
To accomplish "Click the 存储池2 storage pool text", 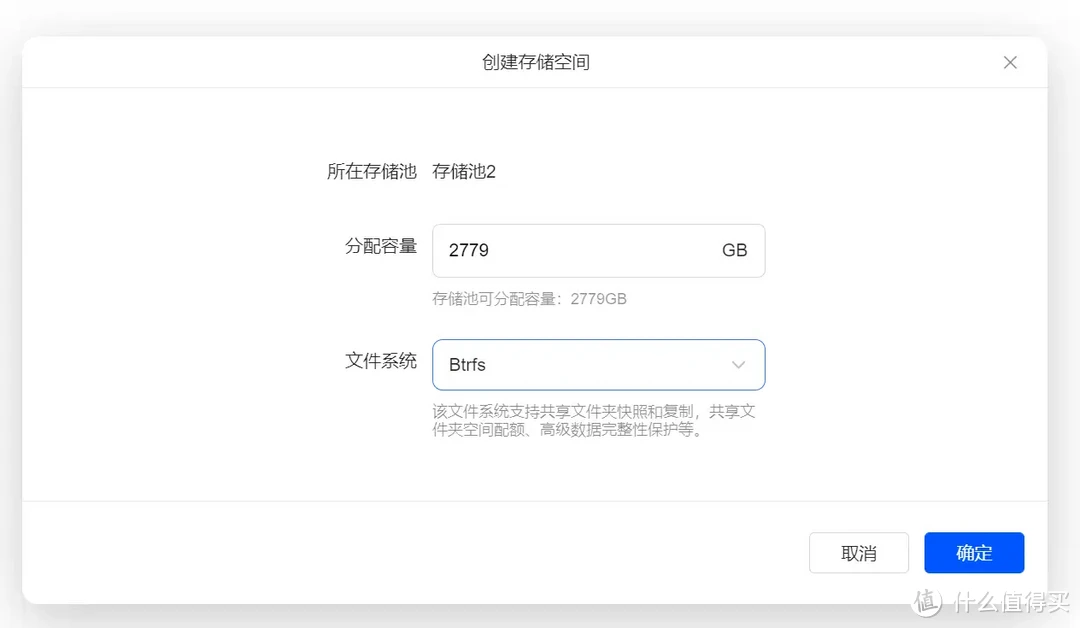I will click(x=464, y=171).
